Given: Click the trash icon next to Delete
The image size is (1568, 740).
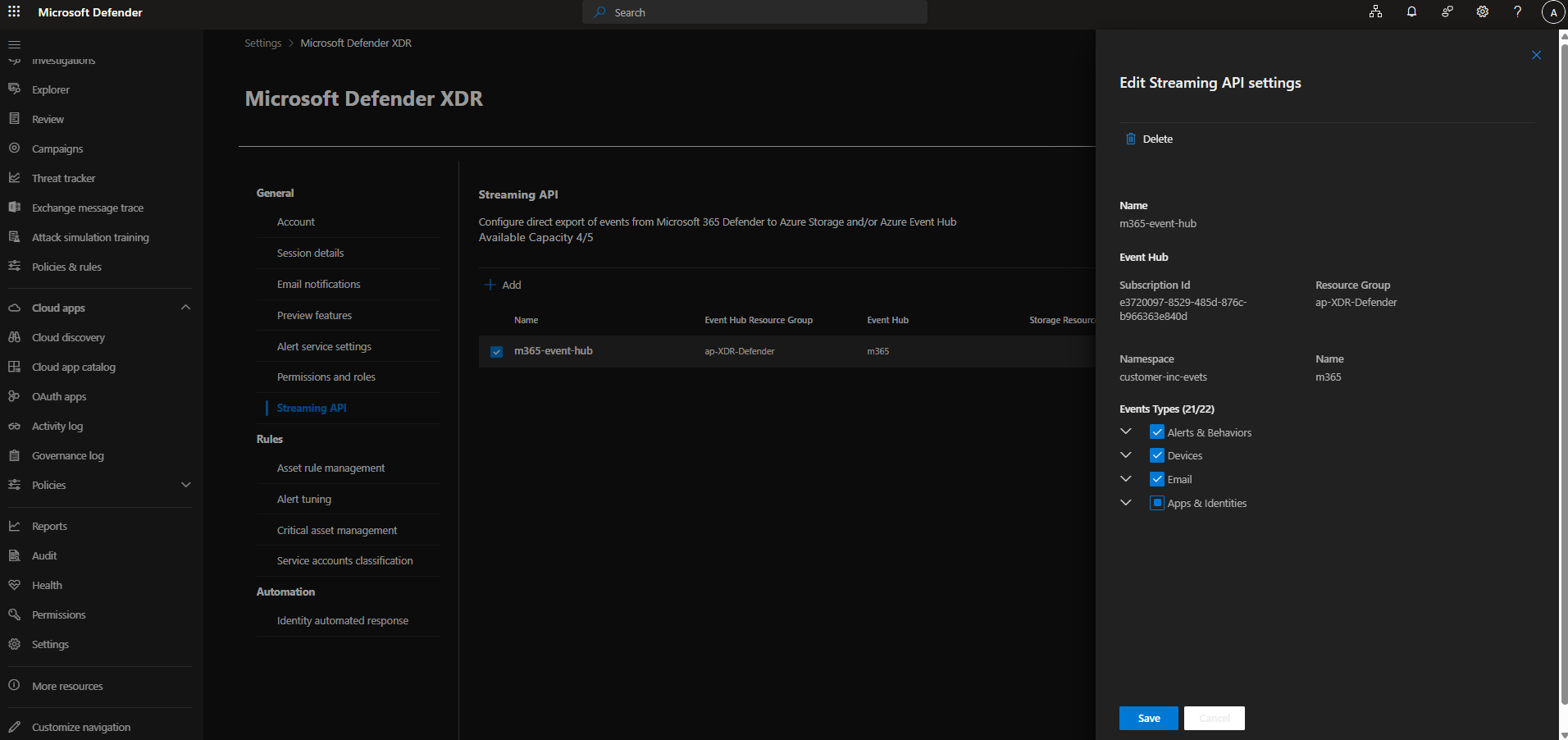Looking at the screenshot, I should (x=1131, y=139).
